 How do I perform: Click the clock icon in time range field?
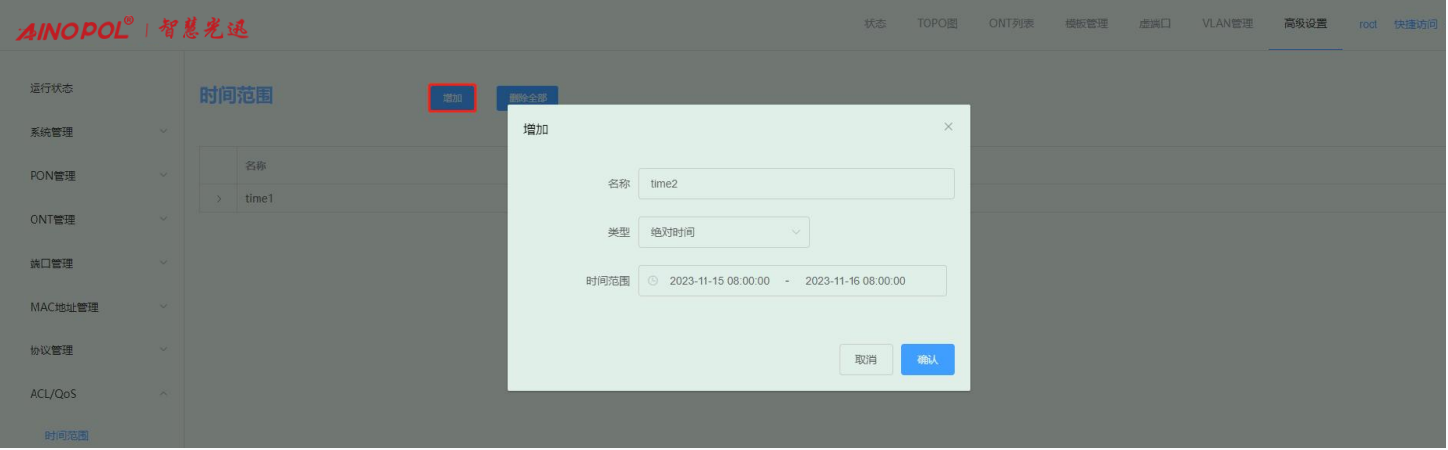pyautogui.click(x=653, y=281)
